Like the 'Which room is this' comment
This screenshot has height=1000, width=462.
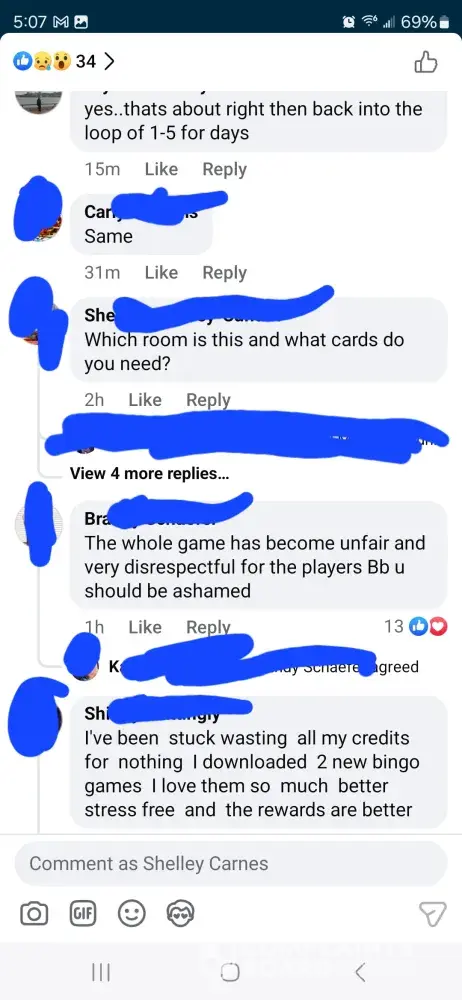click(x=145, y=400)
